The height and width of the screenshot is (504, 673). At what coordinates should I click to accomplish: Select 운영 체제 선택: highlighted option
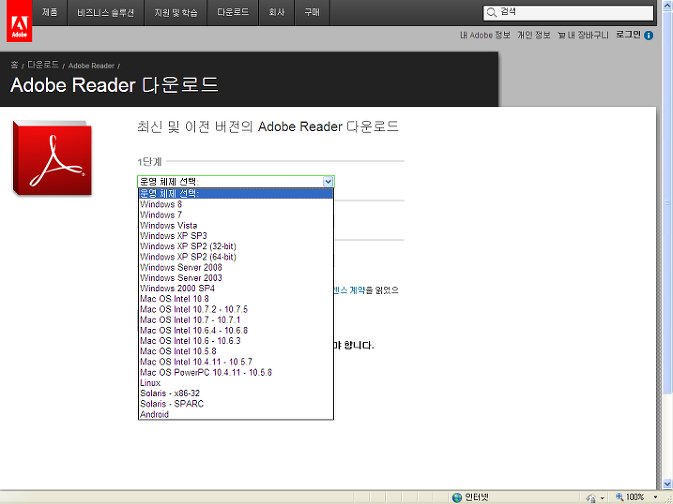pos(236,193)
